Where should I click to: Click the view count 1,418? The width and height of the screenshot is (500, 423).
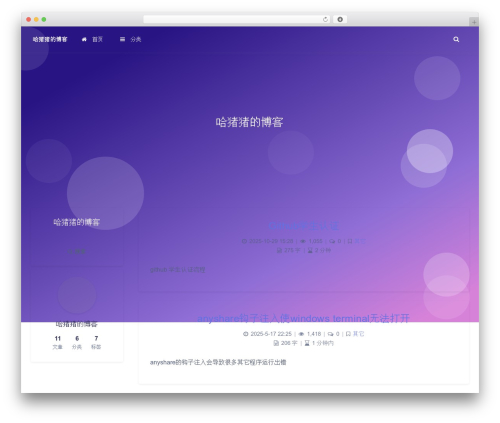click(314, 334)
